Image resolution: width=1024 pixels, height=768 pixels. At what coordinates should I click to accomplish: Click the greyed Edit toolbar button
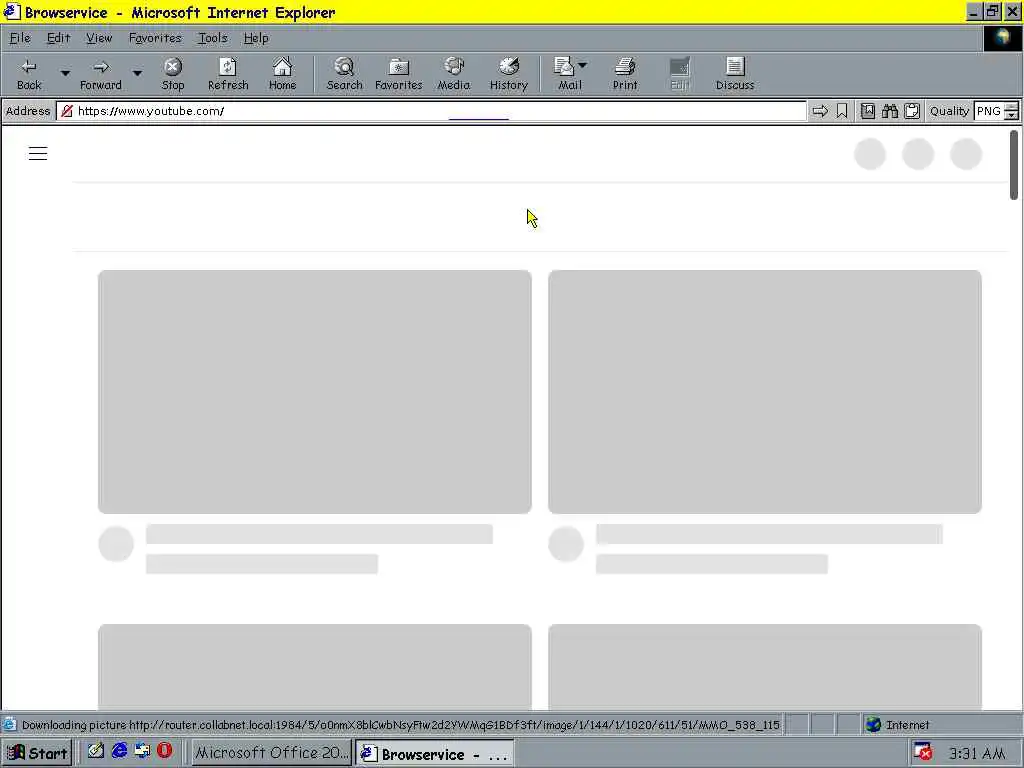click(680, 74)
